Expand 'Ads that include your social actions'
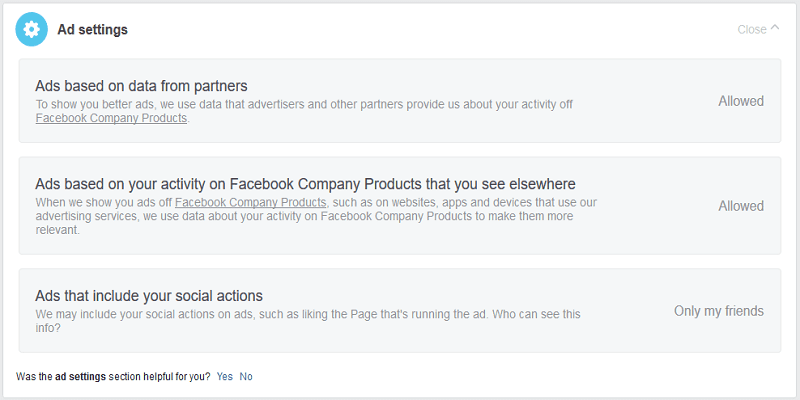 point(400,310)
